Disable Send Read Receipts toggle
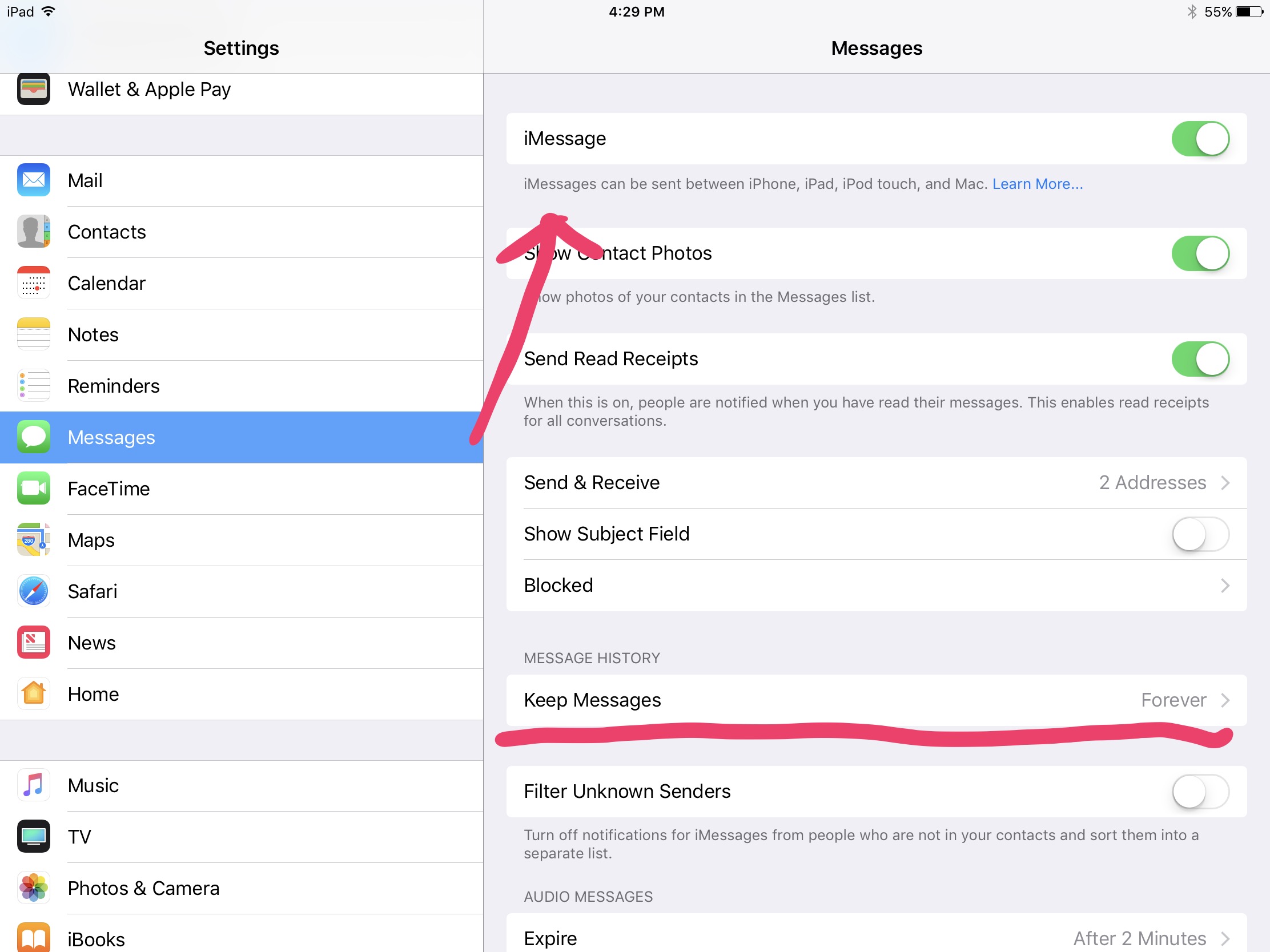 1199,359
